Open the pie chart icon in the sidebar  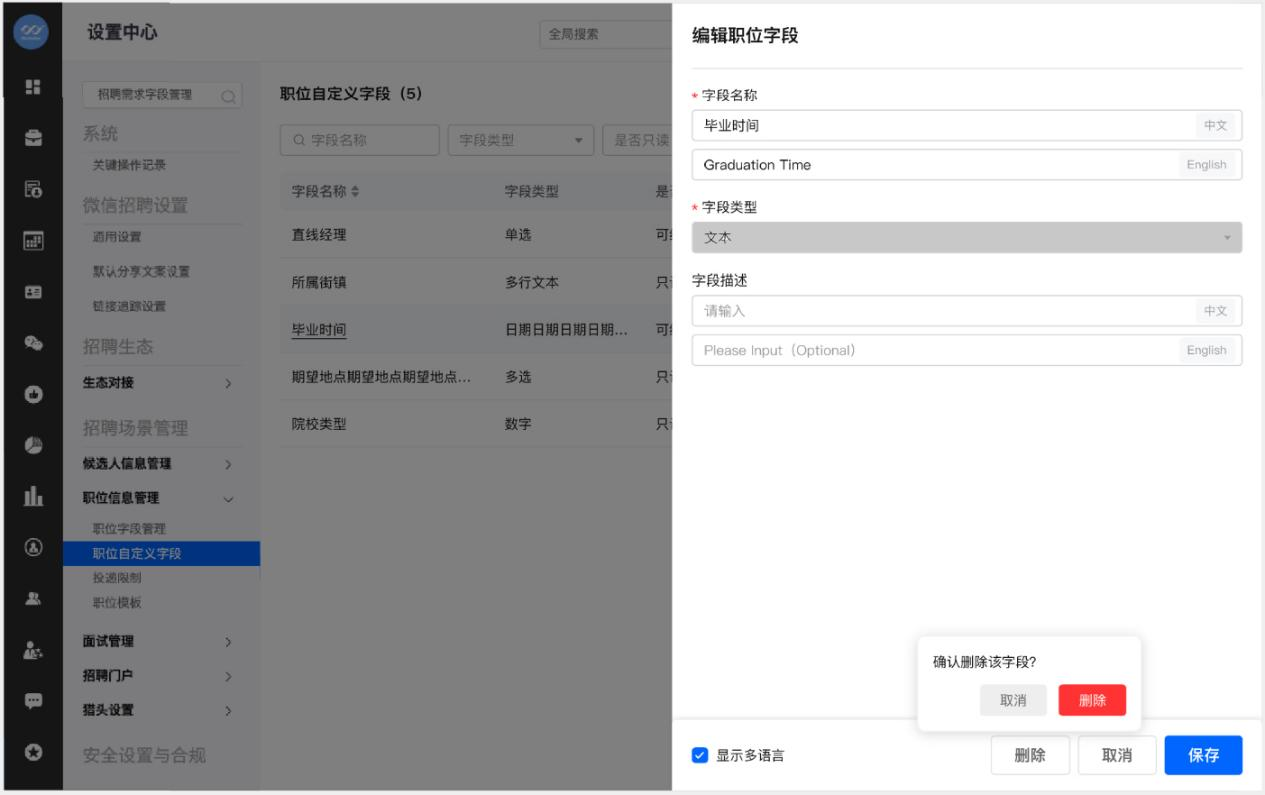(x=31, y=445)
